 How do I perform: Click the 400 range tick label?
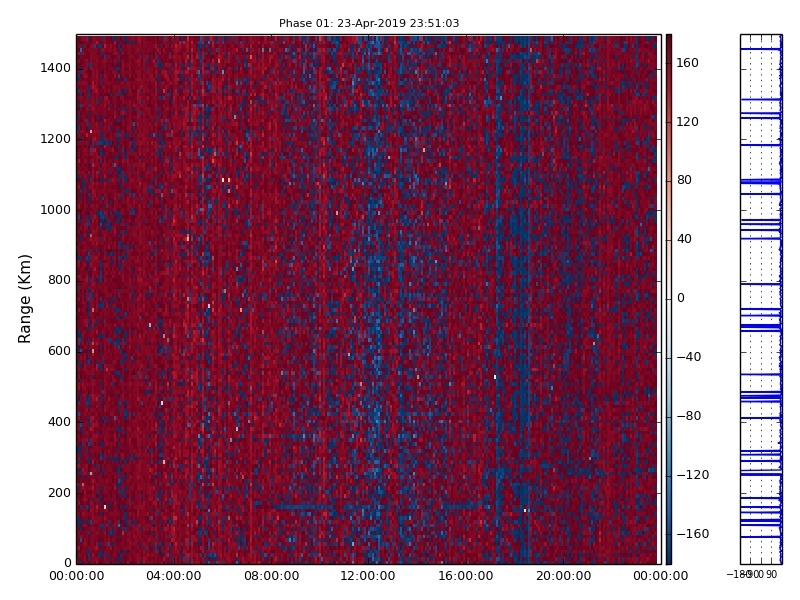(59, 422)
